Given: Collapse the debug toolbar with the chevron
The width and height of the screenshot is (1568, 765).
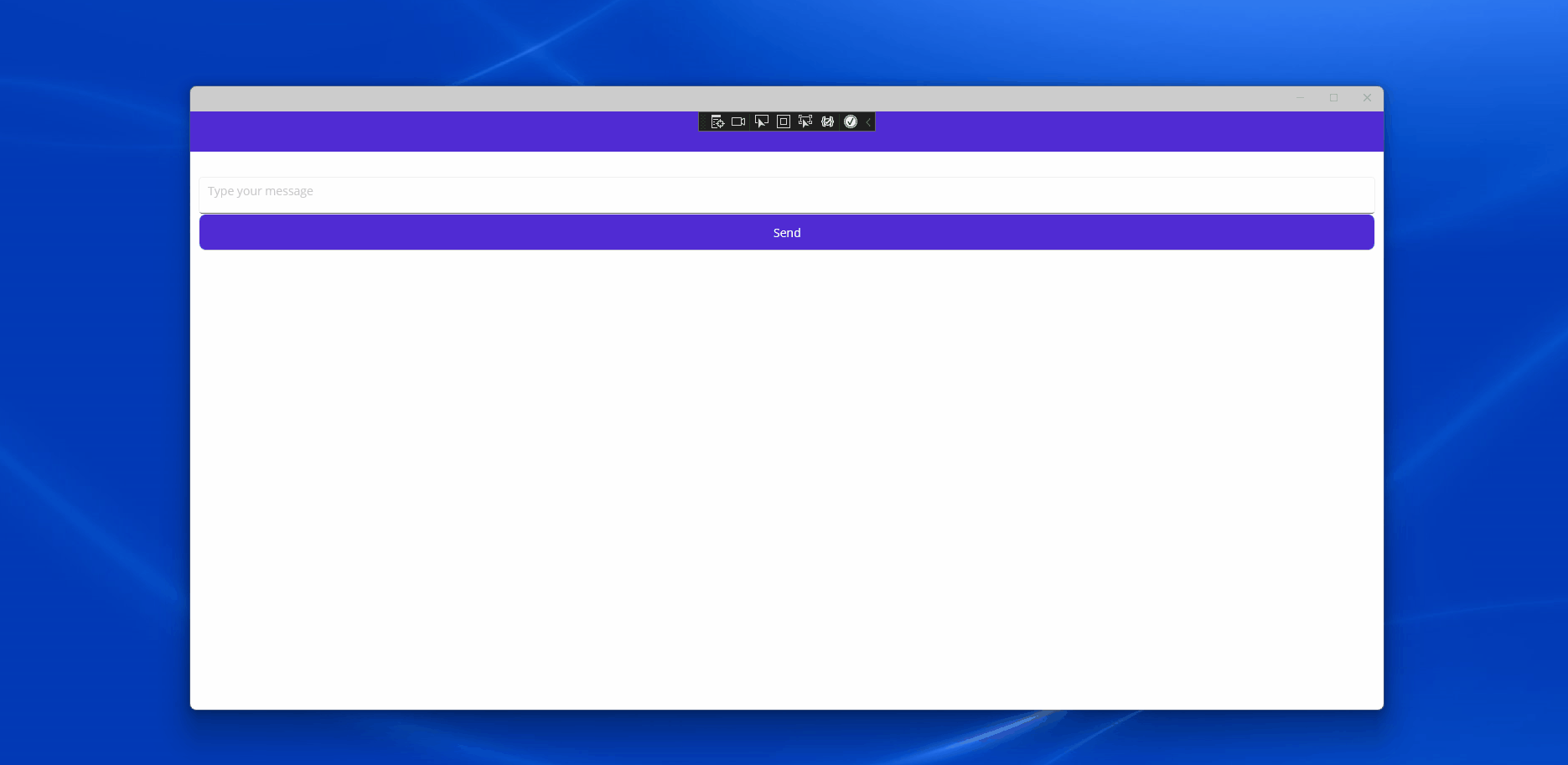Looking at the screenshot, I should click(869, 122).
